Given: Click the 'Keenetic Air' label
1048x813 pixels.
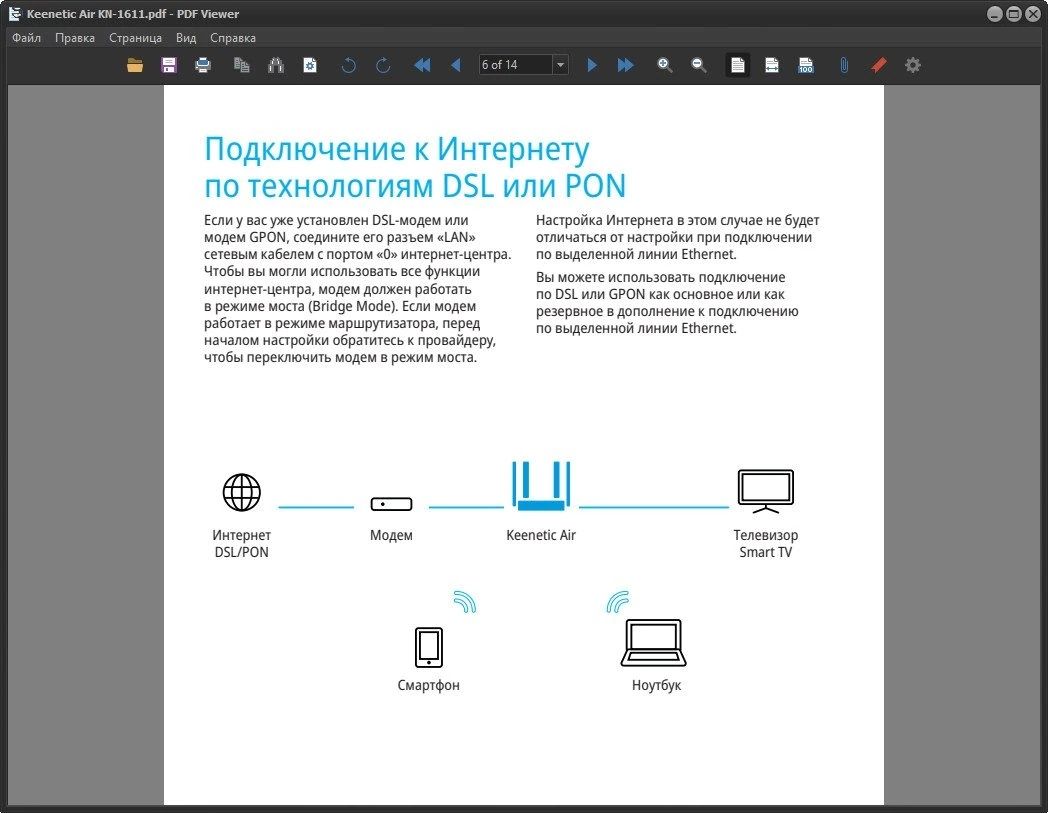Looking at the screenshot, I should [x=541, y=535].
